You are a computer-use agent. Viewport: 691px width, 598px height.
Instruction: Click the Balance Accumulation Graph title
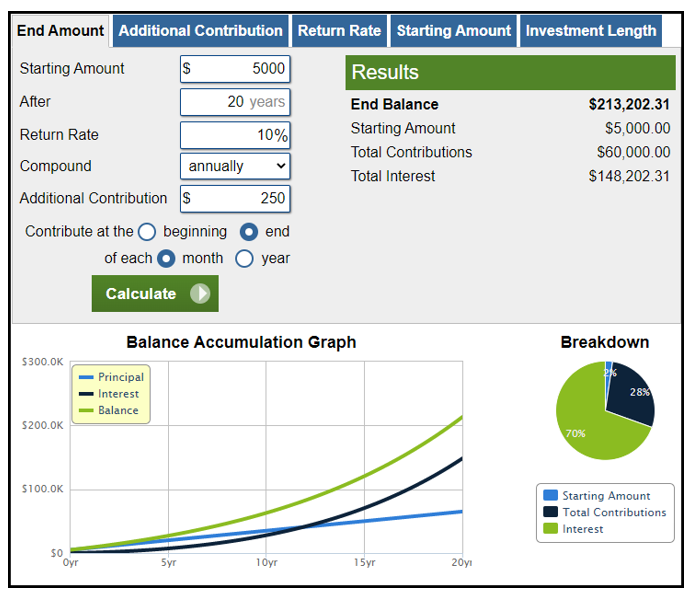[241, 342]
